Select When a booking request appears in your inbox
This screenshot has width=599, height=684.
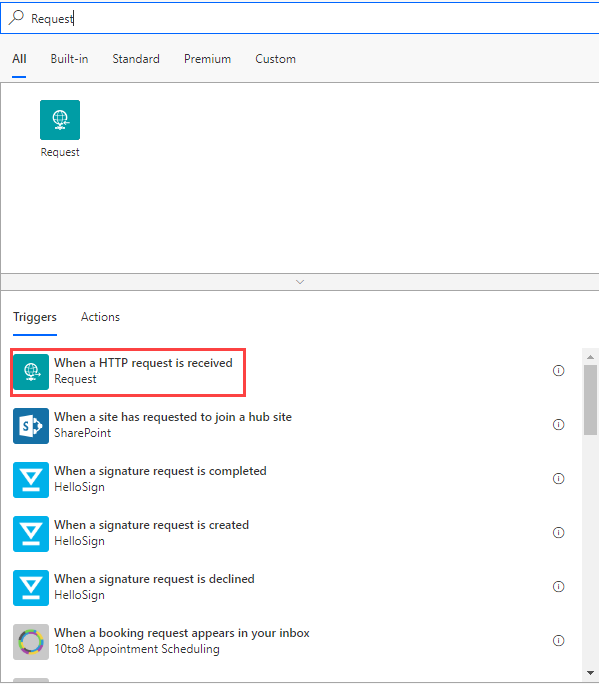click(181, 633)
